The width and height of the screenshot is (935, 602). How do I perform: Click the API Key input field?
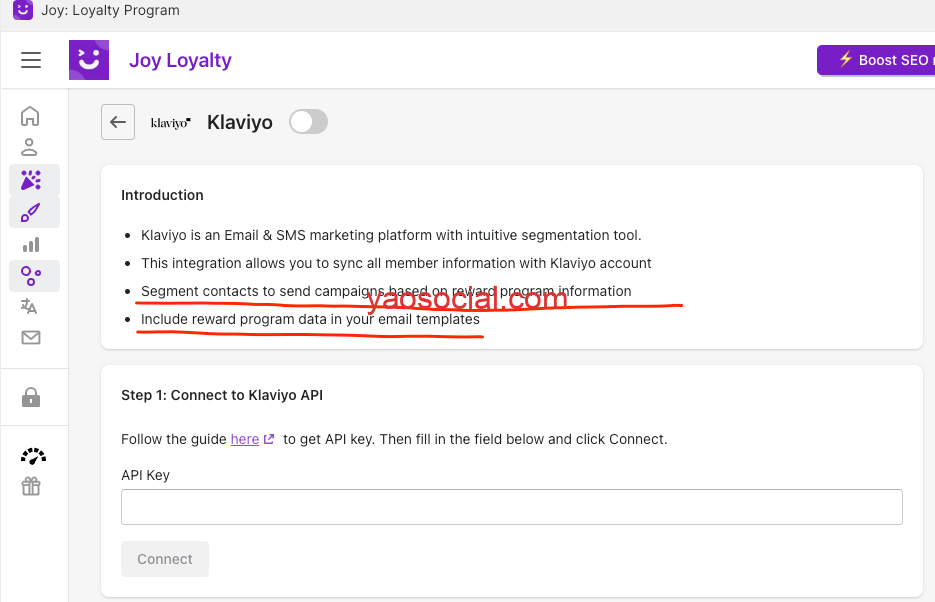(511, 507)
